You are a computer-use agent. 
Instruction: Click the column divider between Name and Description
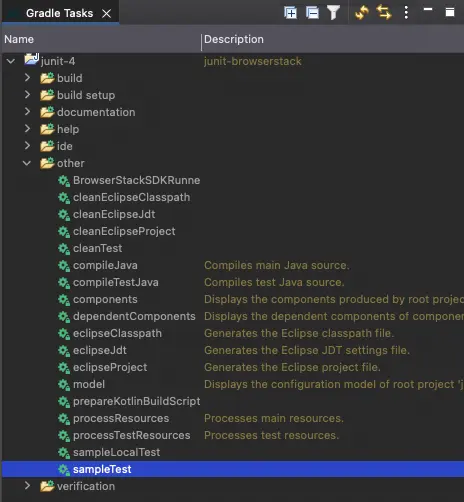(x=201, y=42)
